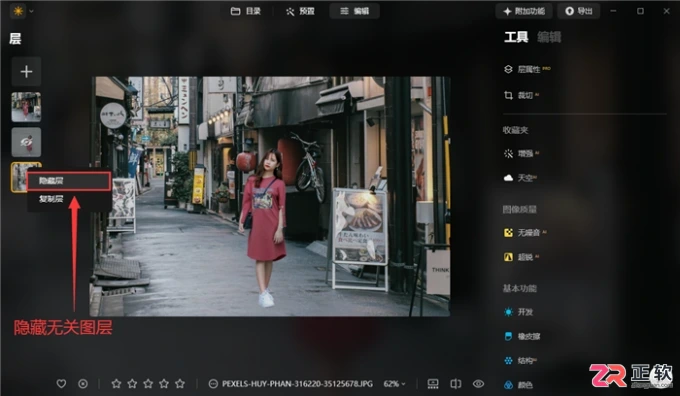The image size is (680, 396).
Task: Switch to the 目录 catalog tab
Action: 246,11
